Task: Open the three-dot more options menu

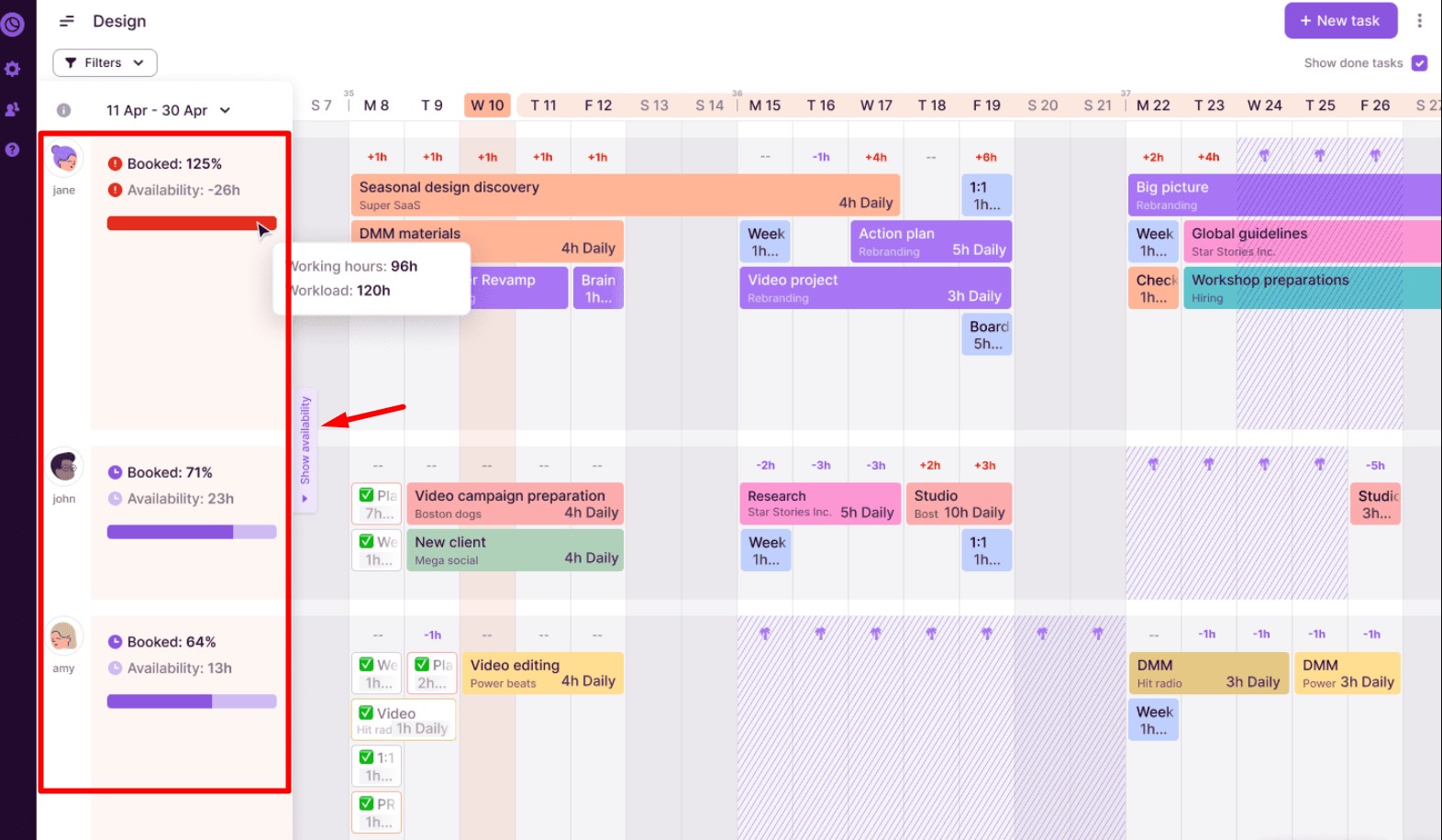Action: [1419, 21]
